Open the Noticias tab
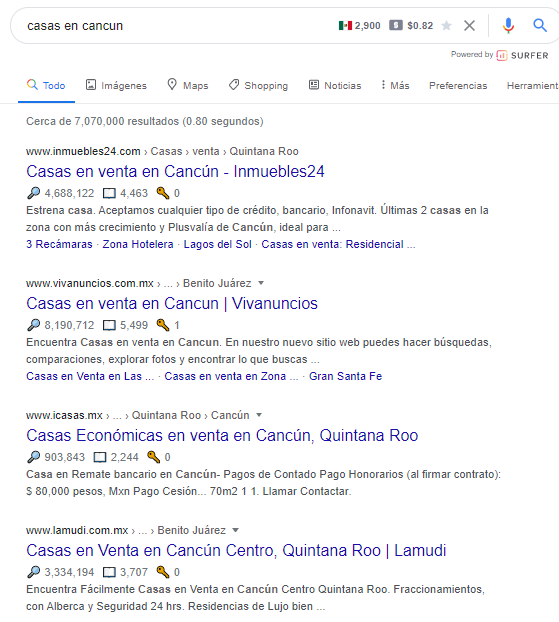Screen dimensions: 559x622 coord(335,85)
